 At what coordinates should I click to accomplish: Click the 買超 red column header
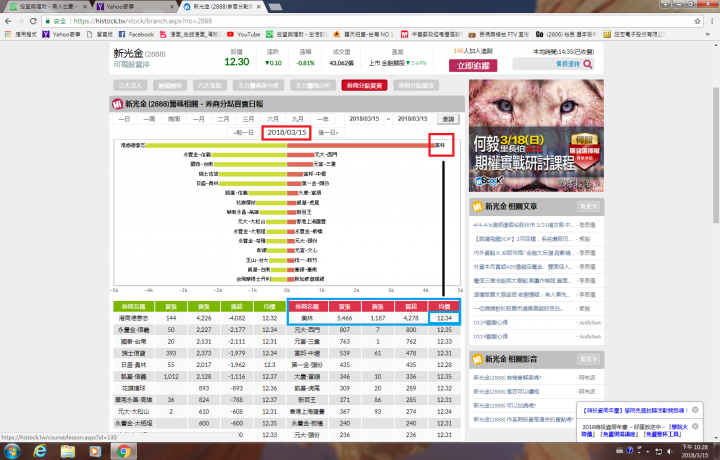[x=411, y=306]
